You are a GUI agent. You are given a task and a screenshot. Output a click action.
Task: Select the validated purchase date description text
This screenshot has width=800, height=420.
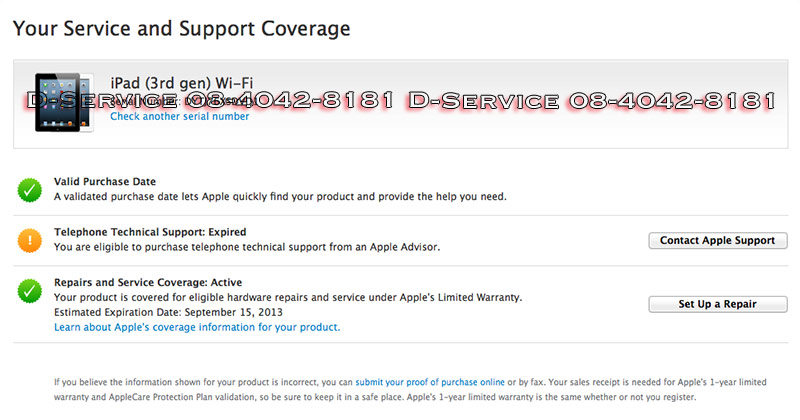[x=280, y=196]
